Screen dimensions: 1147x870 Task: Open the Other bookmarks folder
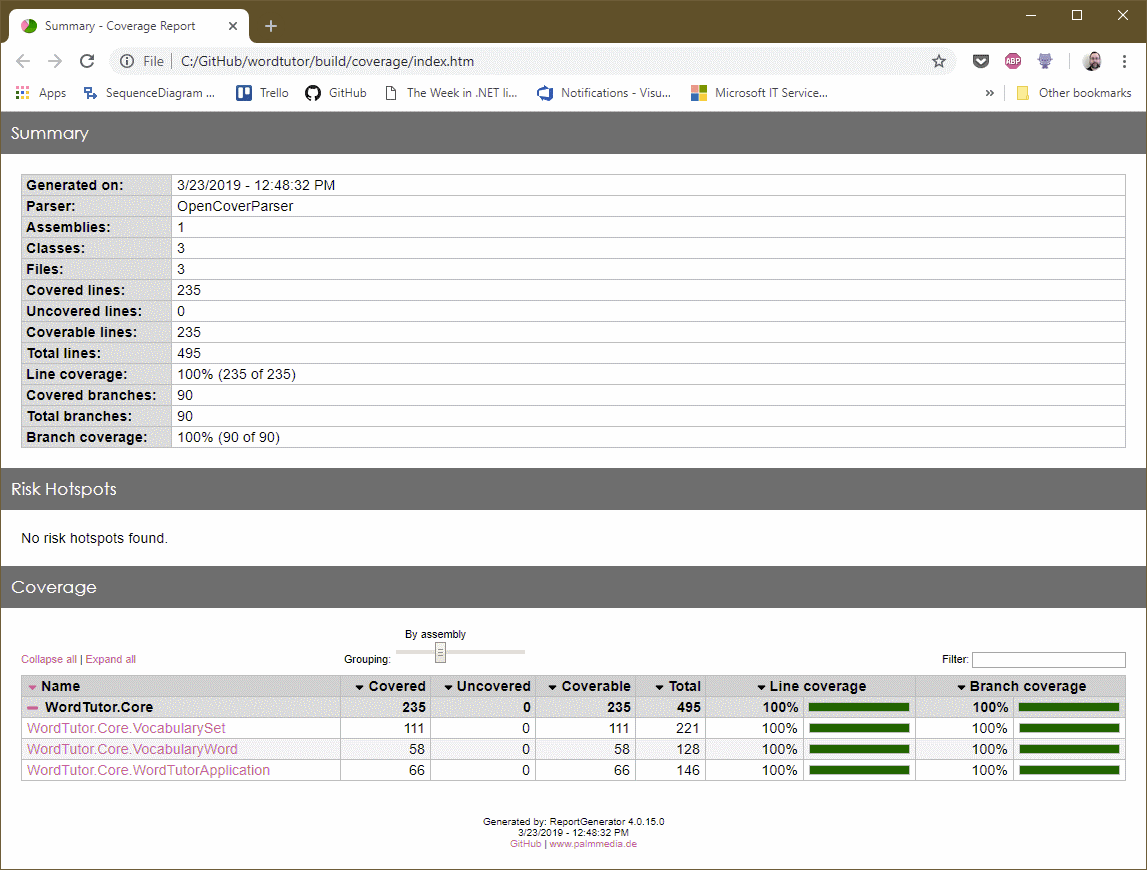click(1074, 93)
